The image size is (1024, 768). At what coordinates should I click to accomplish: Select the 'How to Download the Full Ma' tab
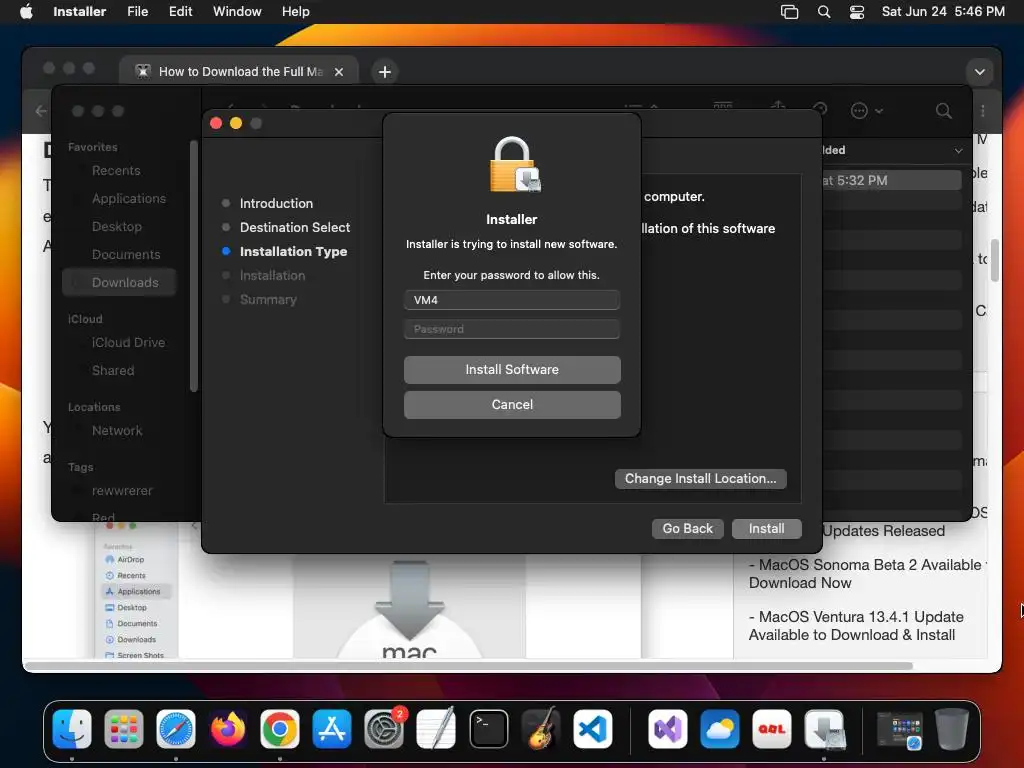pyautogui.click(x=239, y=71)
